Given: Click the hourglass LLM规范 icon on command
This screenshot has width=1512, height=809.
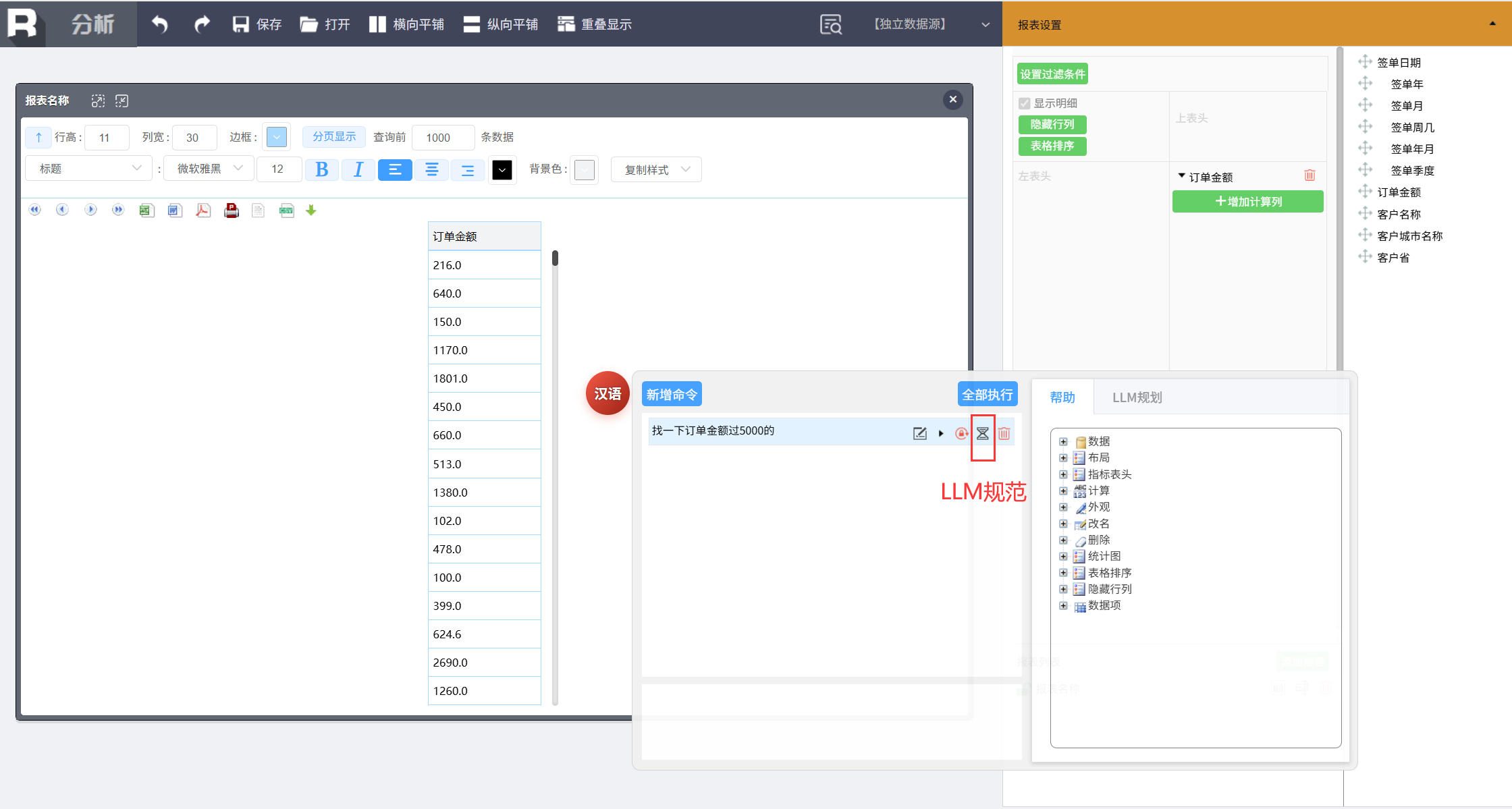Looking at the screenshot, I should pyautogui.click(x=983, y=433).
